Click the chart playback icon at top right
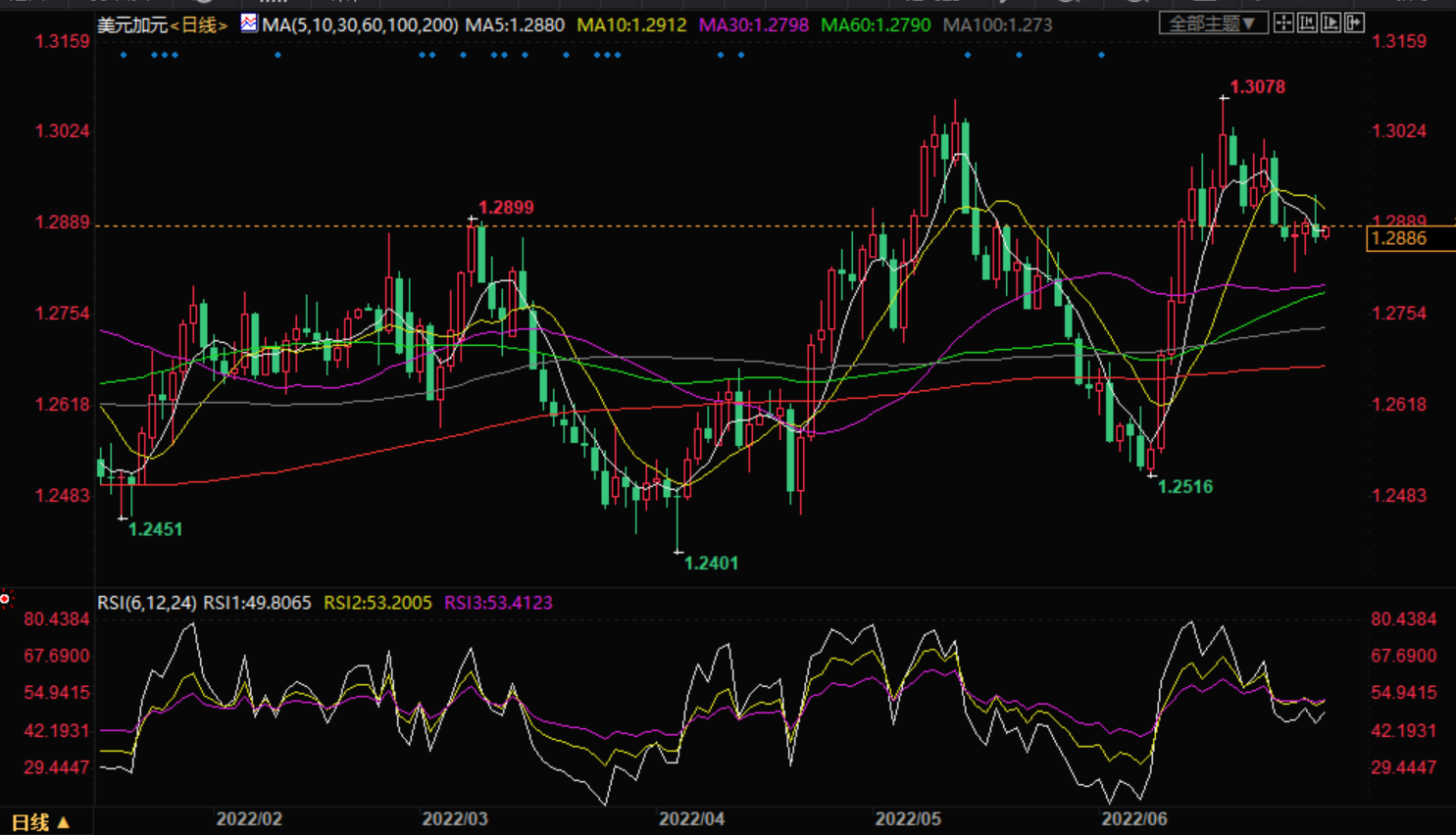 tap(1330, 23)
